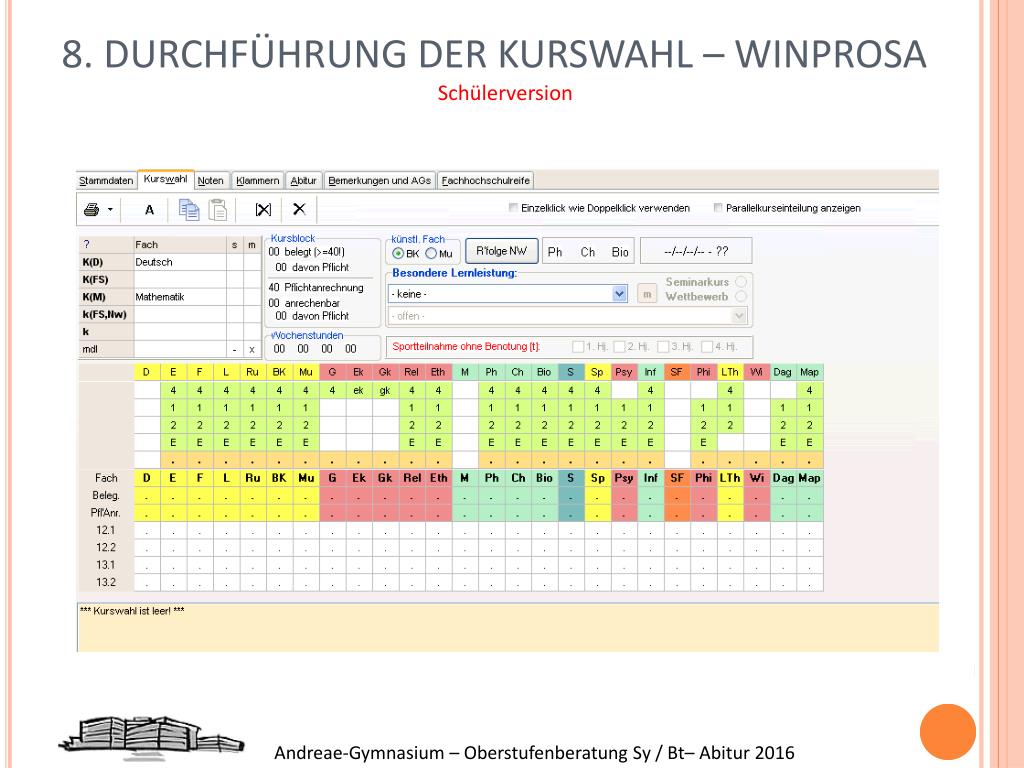Click the 'gk' cell under Gk column
1024x768 pixels.
pyautogui.click(x=385, y=391)
